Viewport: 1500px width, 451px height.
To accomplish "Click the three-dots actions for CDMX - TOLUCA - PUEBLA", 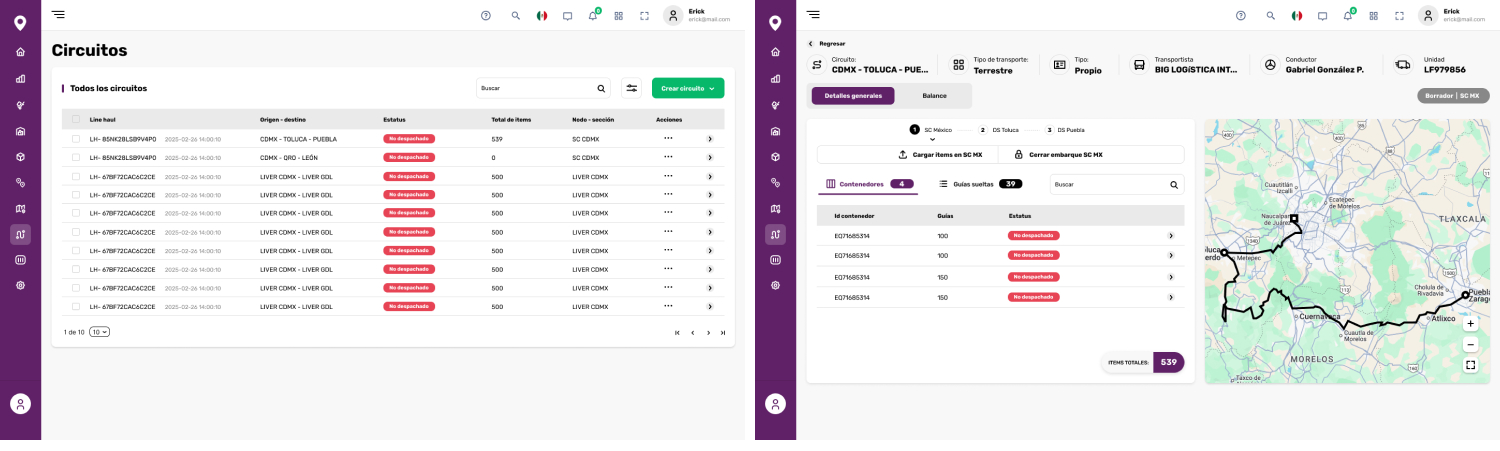I will (668, 139).
